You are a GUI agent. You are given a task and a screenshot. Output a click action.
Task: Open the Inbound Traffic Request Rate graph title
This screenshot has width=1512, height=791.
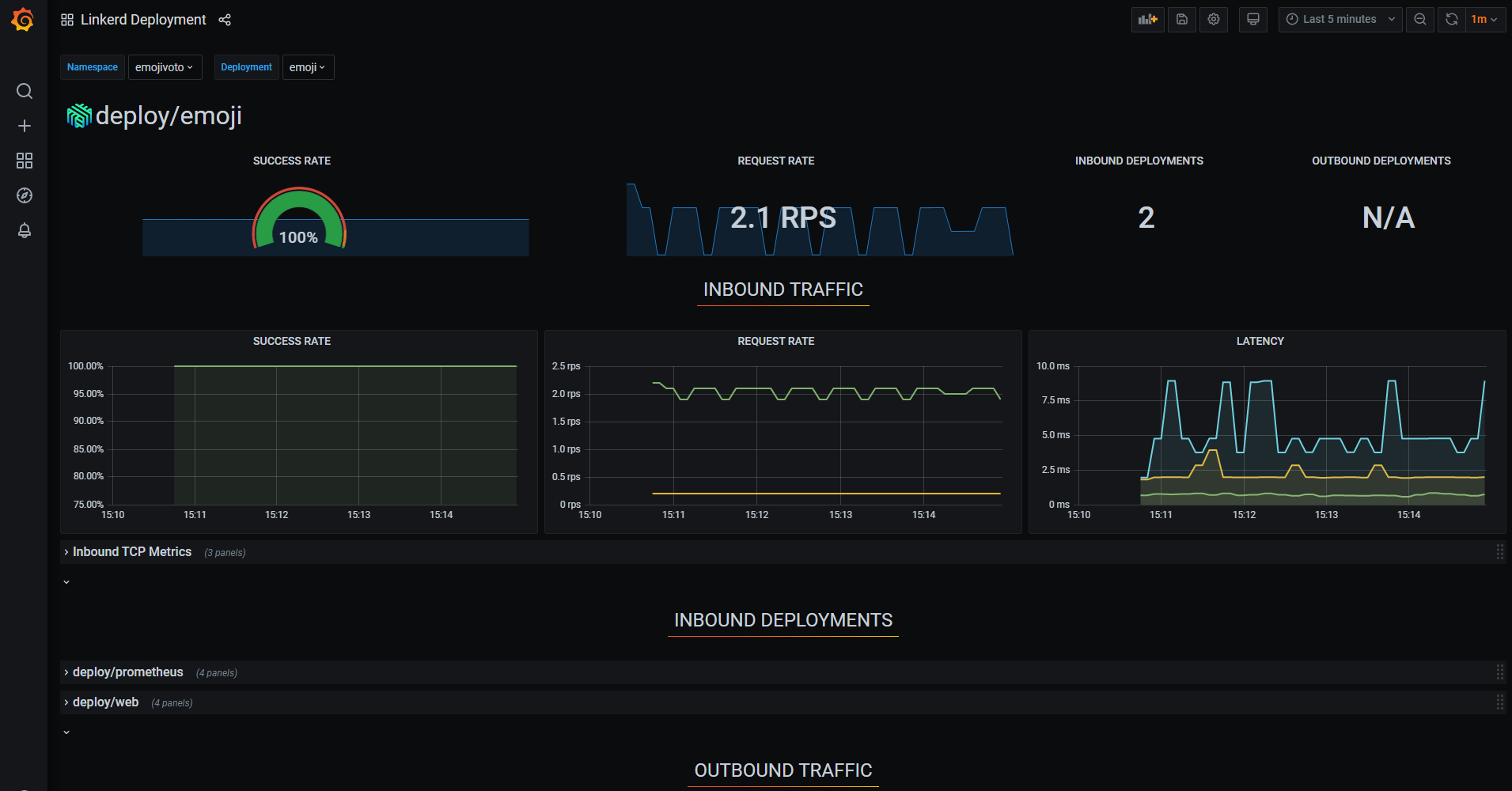pyautogui.click(x=776, y=341)
